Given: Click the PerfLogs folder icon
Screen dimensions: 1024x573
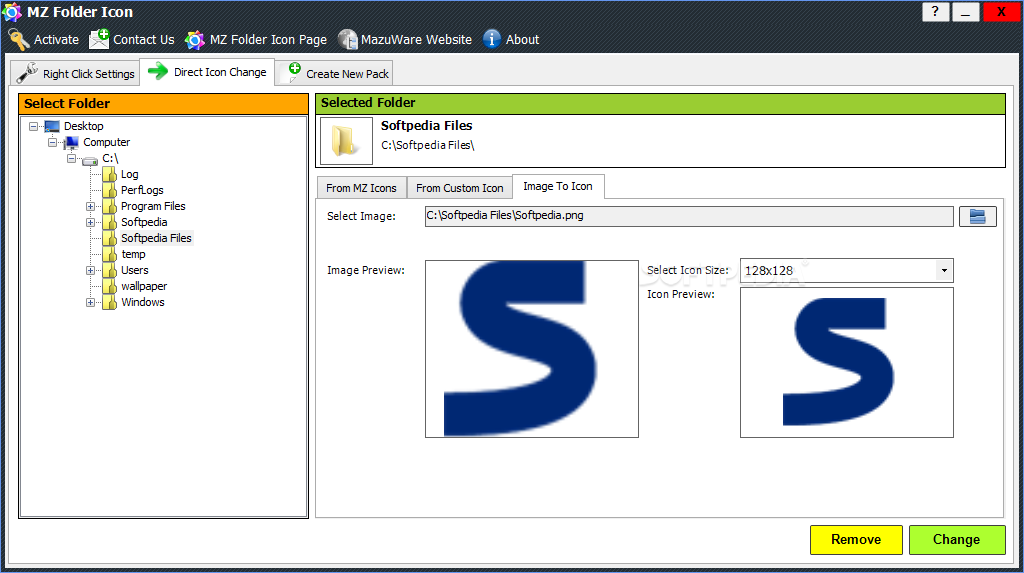Looking at the screenshot, I should (x=110, y=190).
